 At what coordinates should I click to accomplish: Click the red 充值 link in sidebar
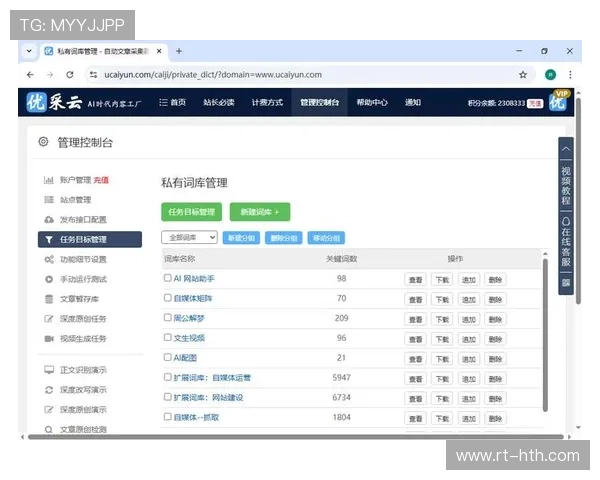101,180
